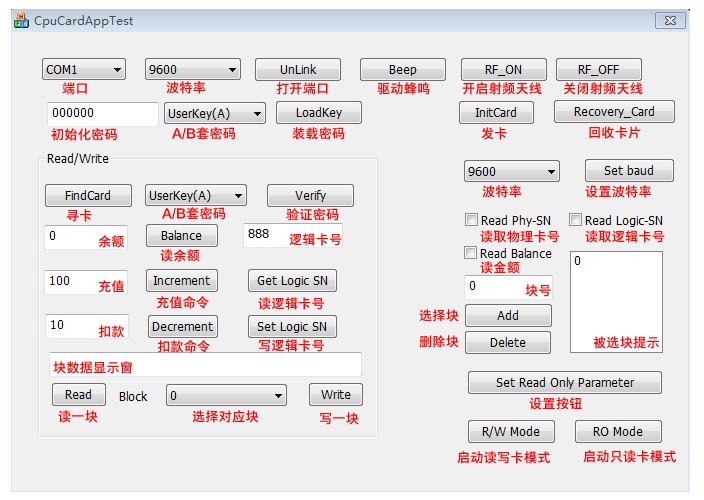Click the block data display field

coord(205,364)
